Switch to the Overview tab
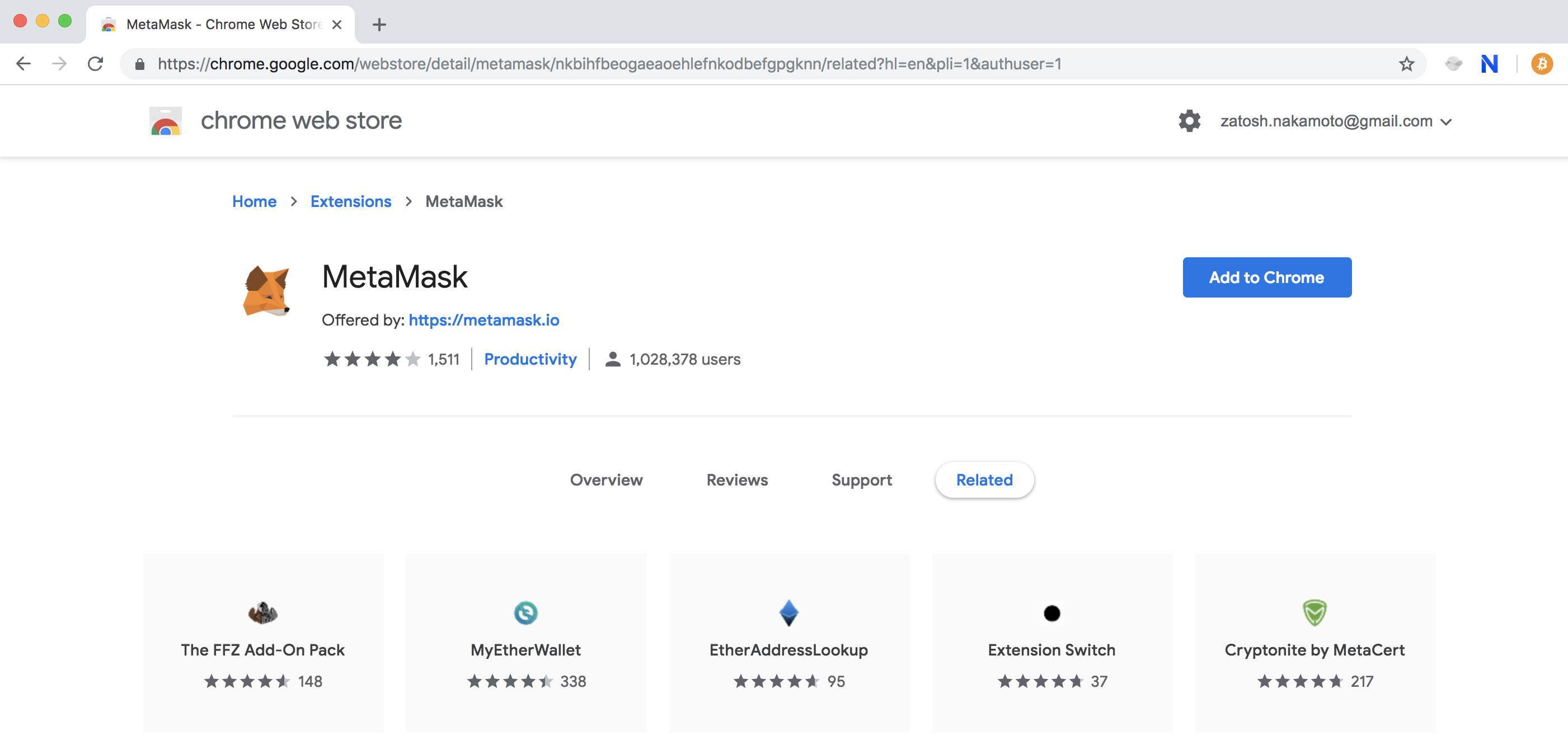 606,480
